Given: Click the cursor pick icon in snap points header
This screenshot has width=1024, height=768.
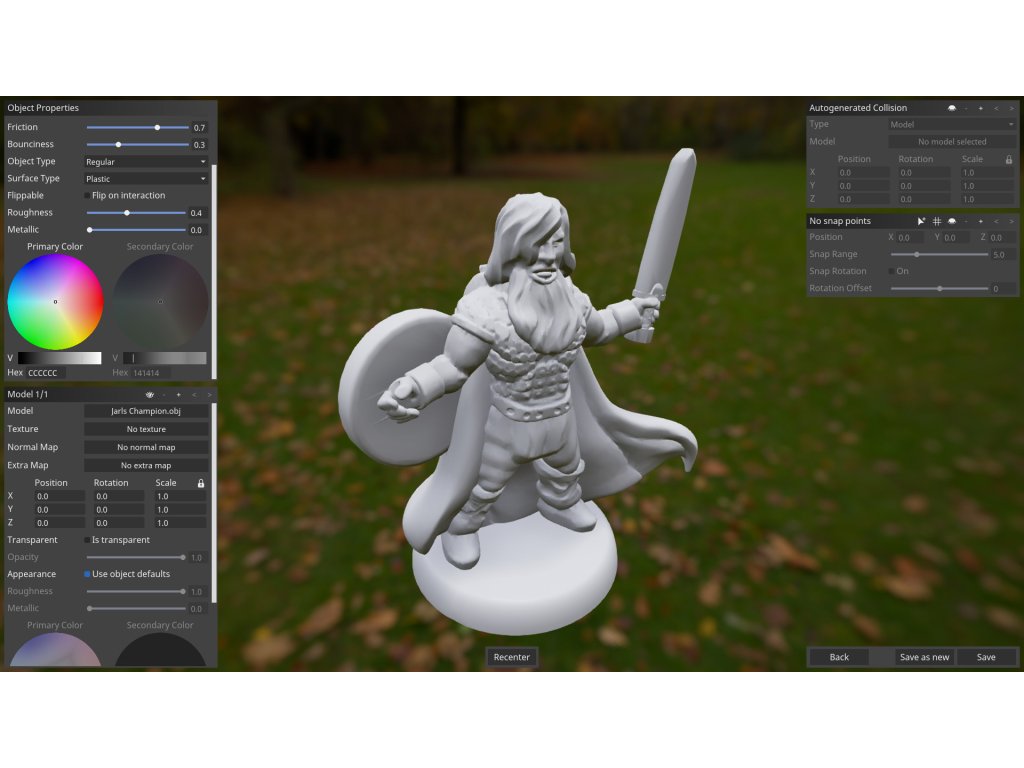Looking at the screenshot, I should coord(921,221).
